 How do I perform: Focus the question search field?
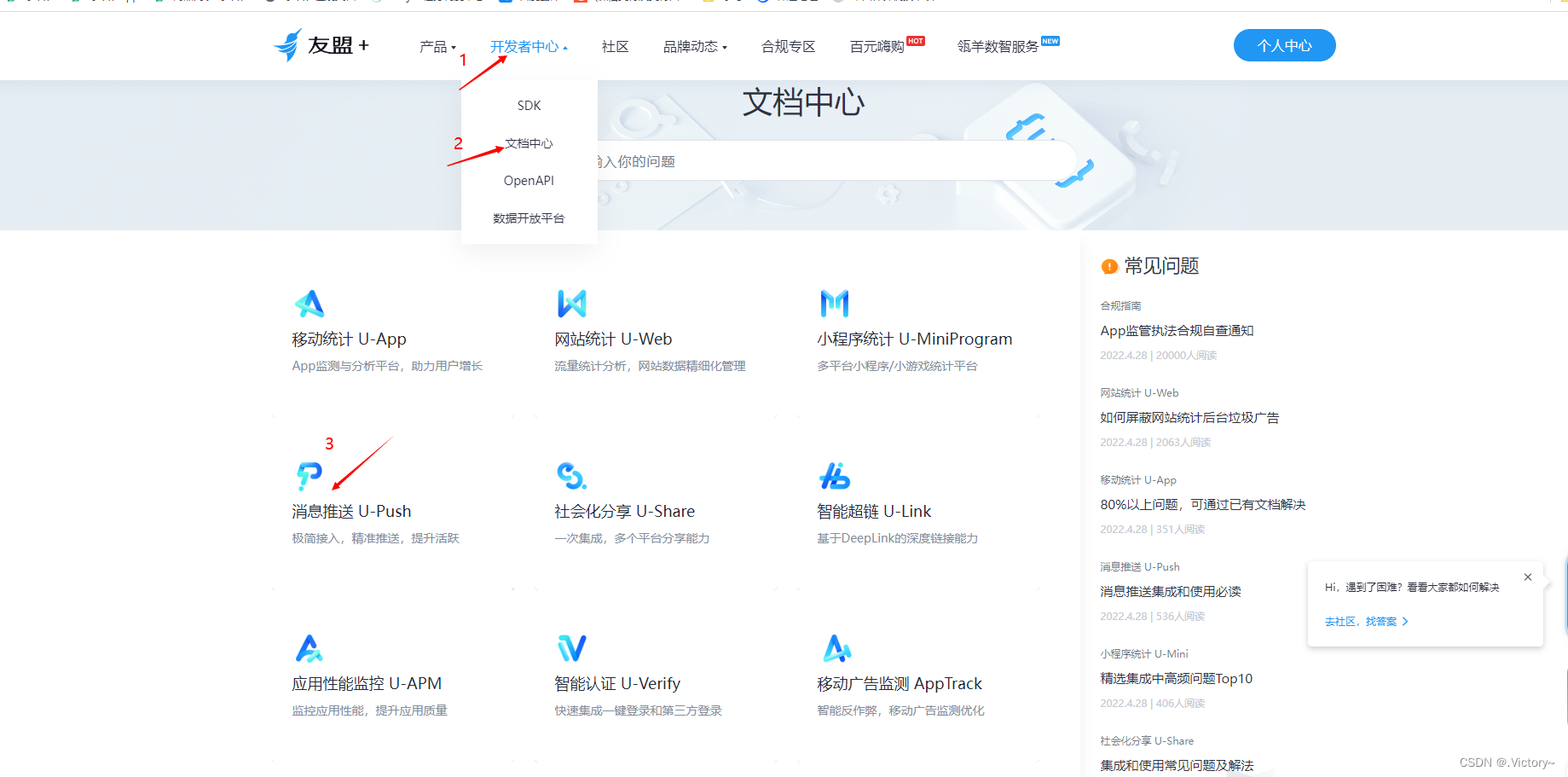(836, 161)
